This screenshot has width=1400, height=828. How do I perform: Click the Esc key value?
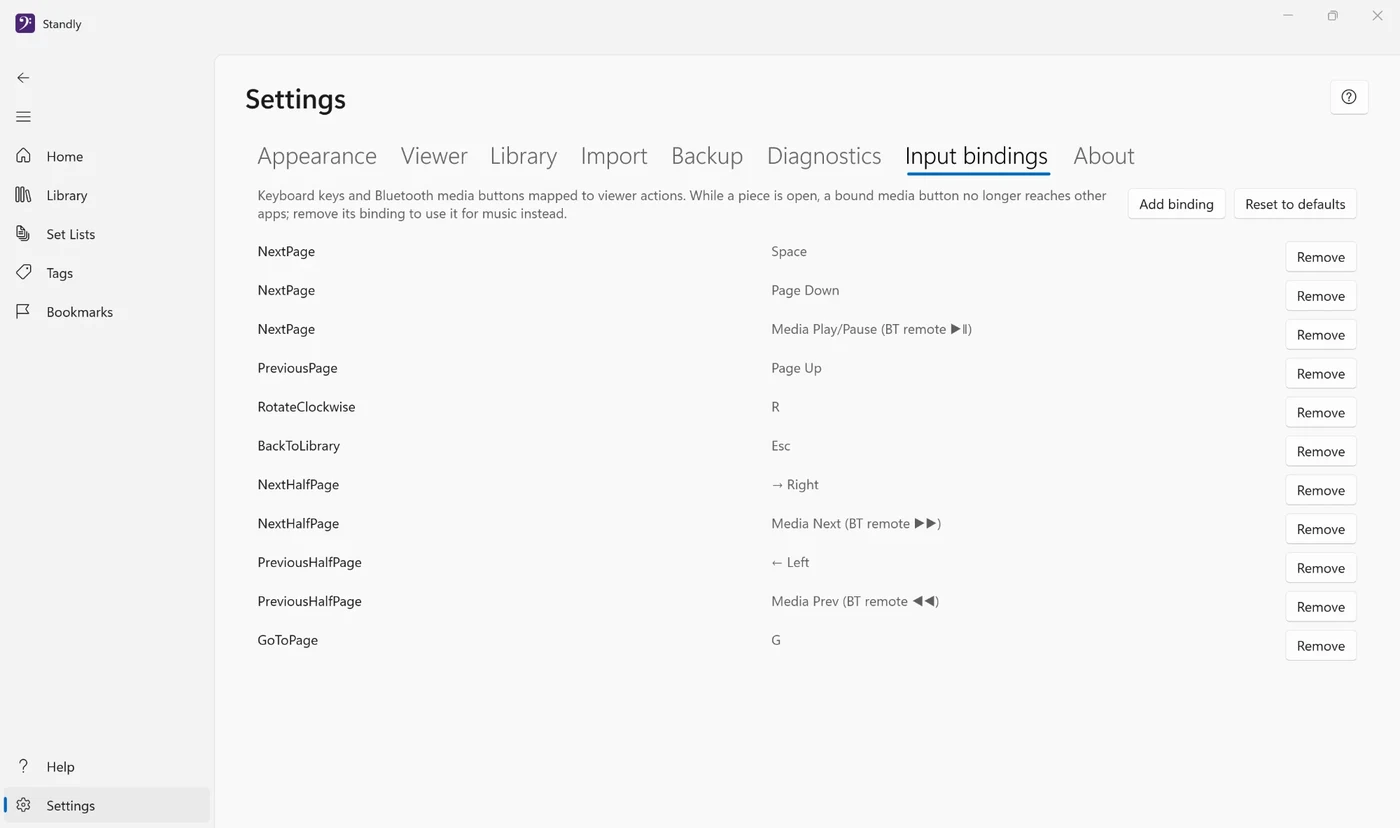(781, 446)
